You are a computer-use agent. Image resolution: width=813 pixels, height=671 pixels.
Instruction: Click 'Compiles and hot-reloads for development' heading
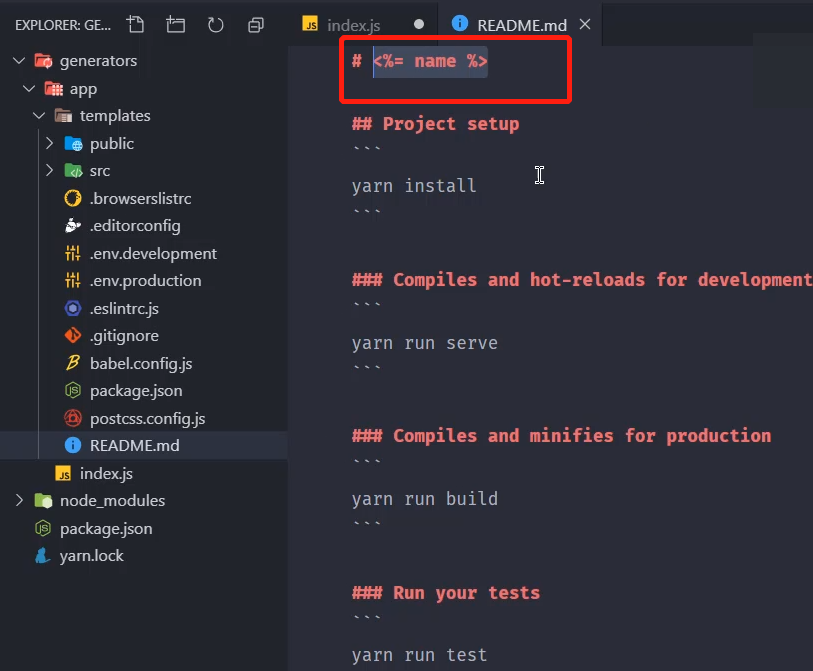point(602,280)
